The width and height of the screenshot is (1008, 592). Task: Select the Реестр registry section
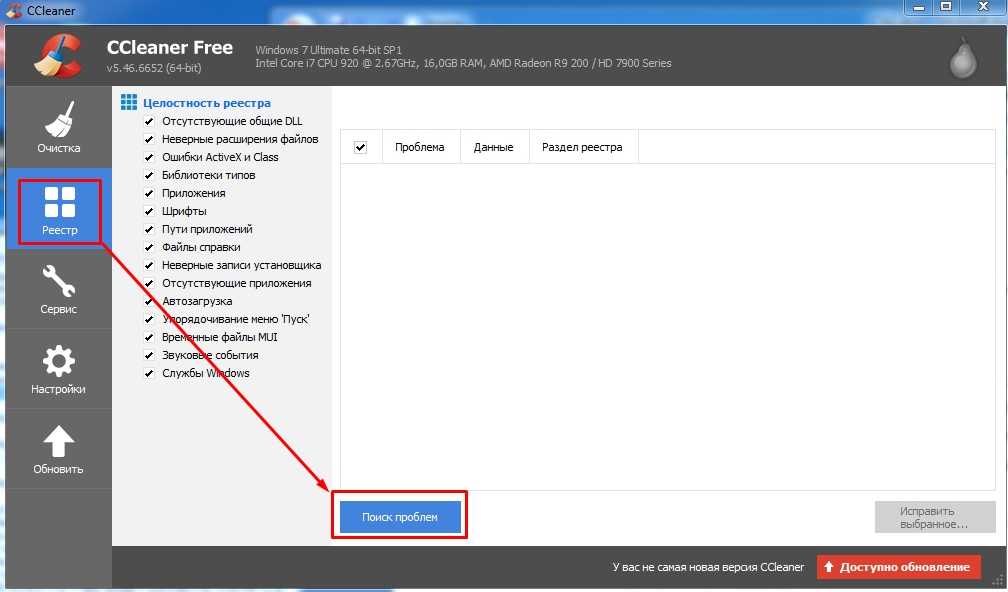click(x=59, y=212)
